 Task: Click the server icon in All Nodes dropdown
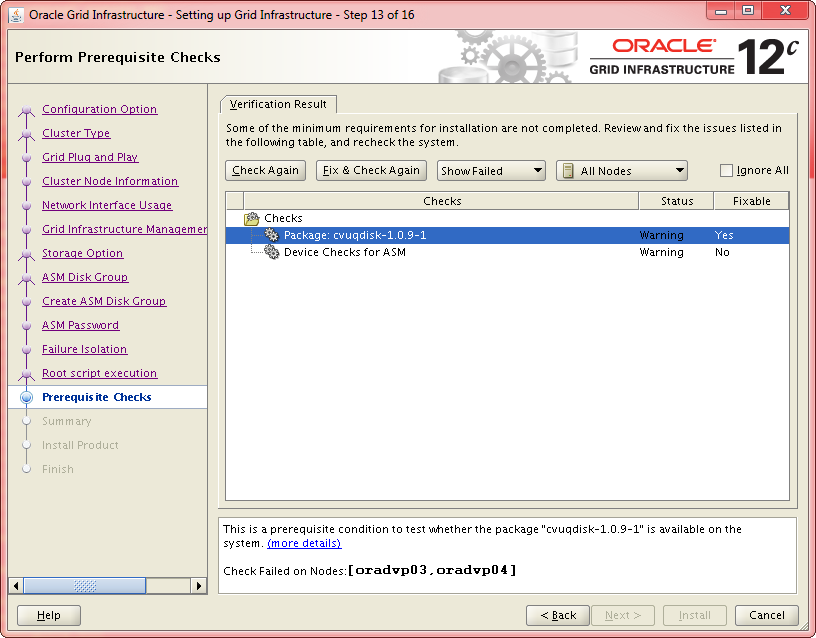(568, 171)
